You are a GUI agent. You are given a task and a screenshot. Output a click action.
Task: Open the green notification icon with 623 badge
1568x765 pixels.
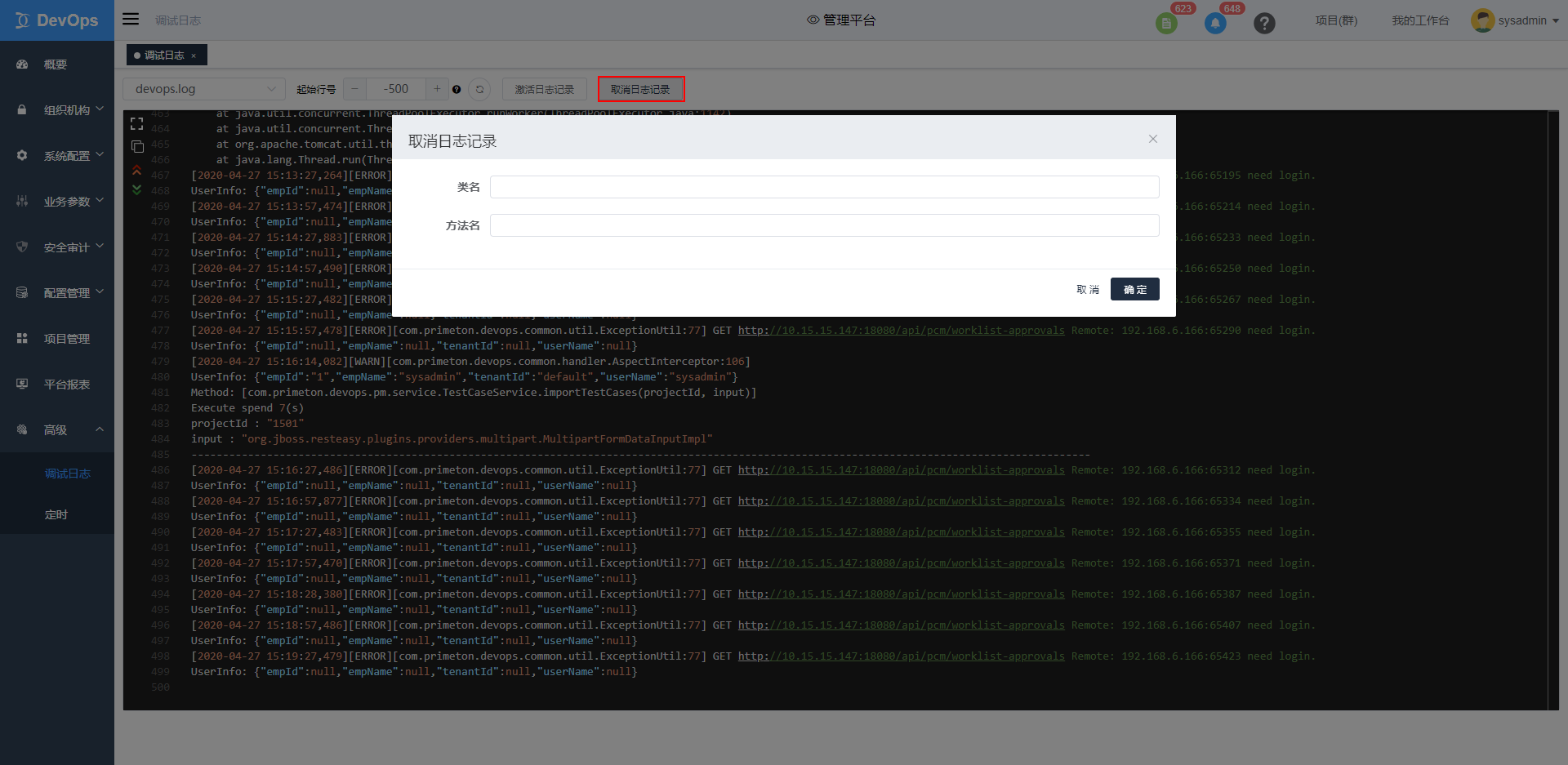[x=1166, y=24]
